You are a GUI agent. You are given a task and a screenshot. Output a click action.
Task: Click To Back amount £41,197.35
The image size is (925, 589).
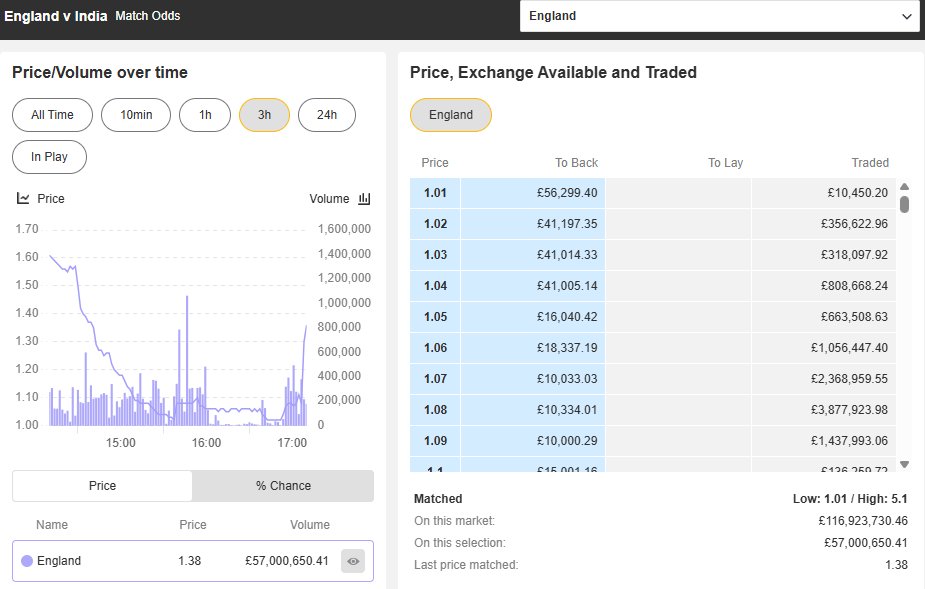pyautogui.click(x=567, y=224)
